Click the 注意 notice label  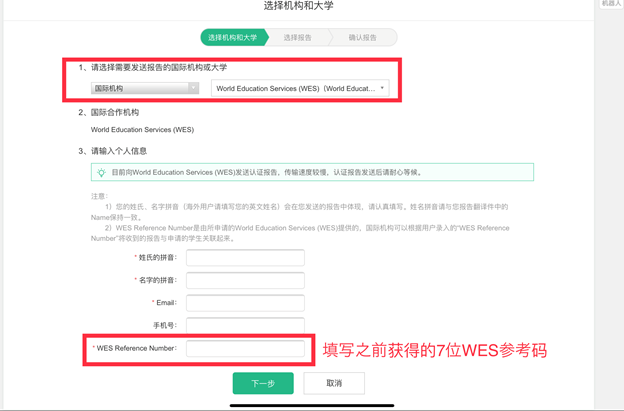point(99,196)
